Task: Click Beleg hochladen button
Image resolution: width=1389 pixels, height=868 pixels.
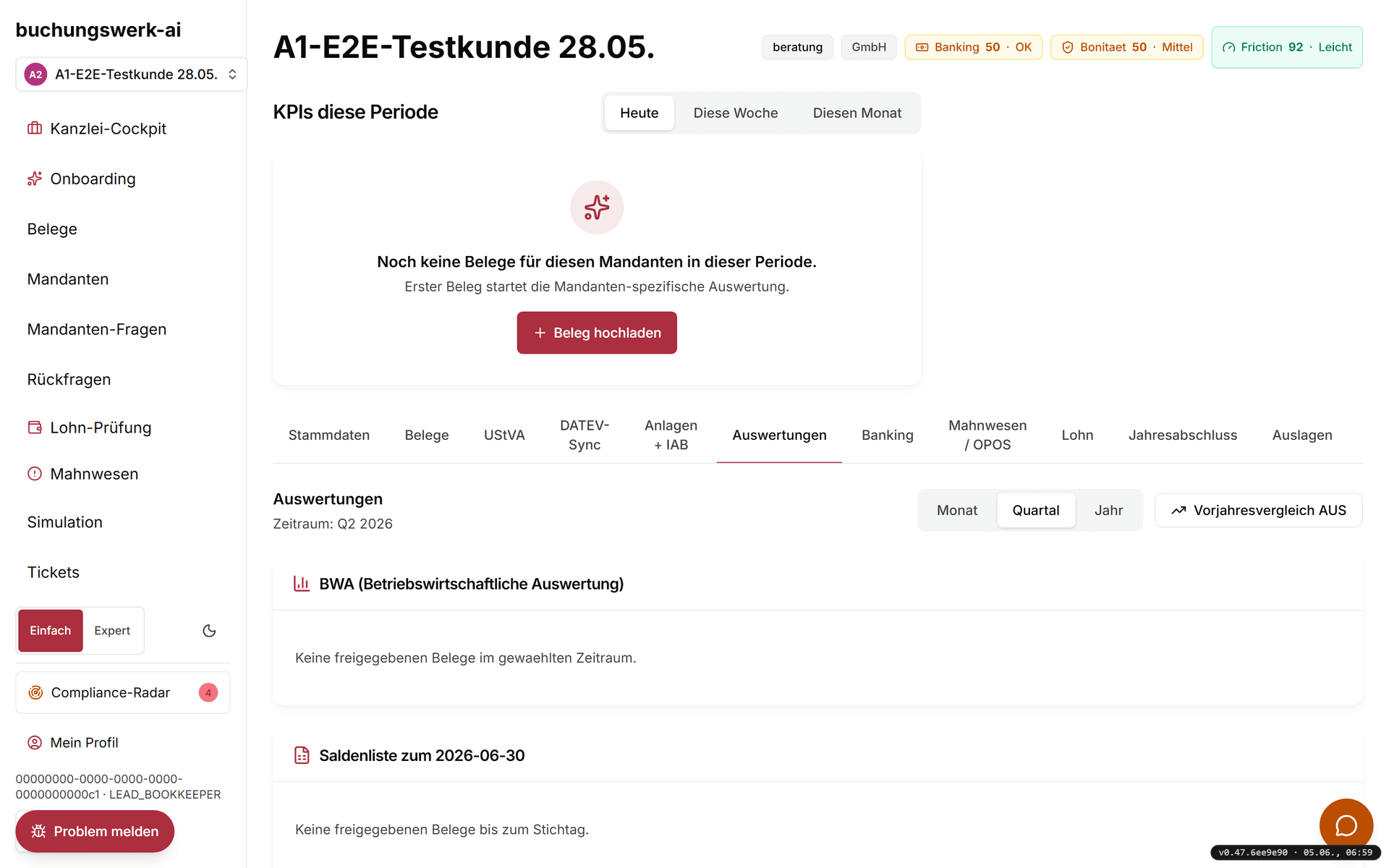Action: (x=597, y=333)
